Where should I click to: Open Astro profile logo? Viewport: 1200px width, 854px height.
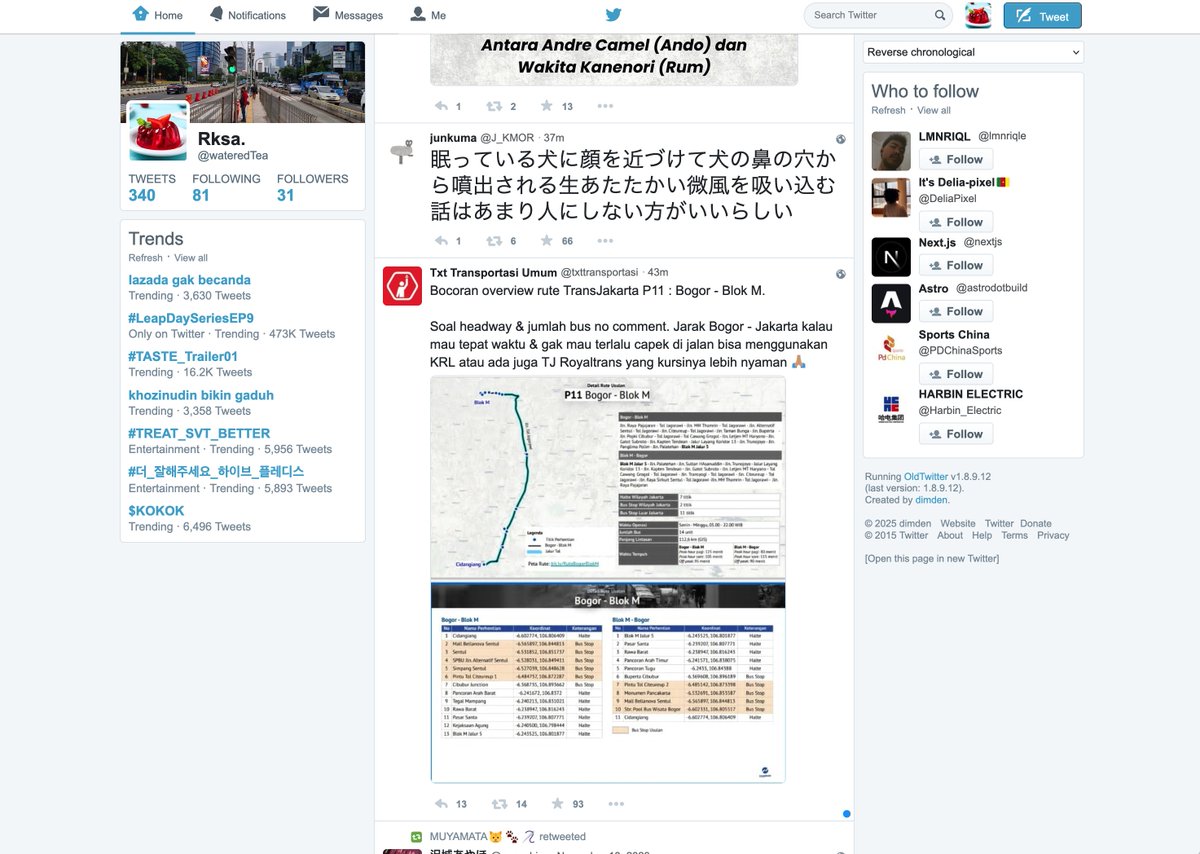point(891,303)
